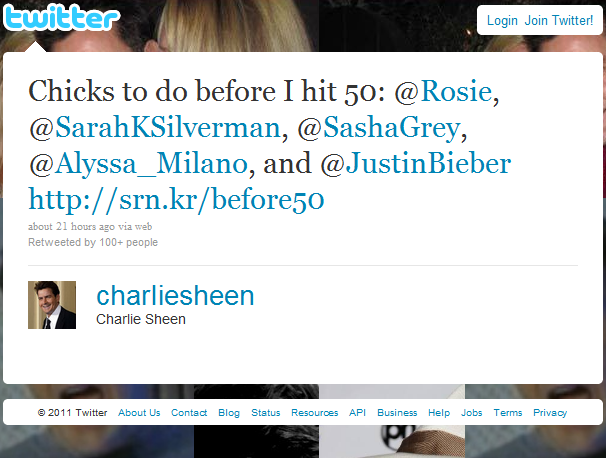Click the 'about 21 hours ago' timestamp
Screen dimensions: 606x458
(x=71, y=226)
